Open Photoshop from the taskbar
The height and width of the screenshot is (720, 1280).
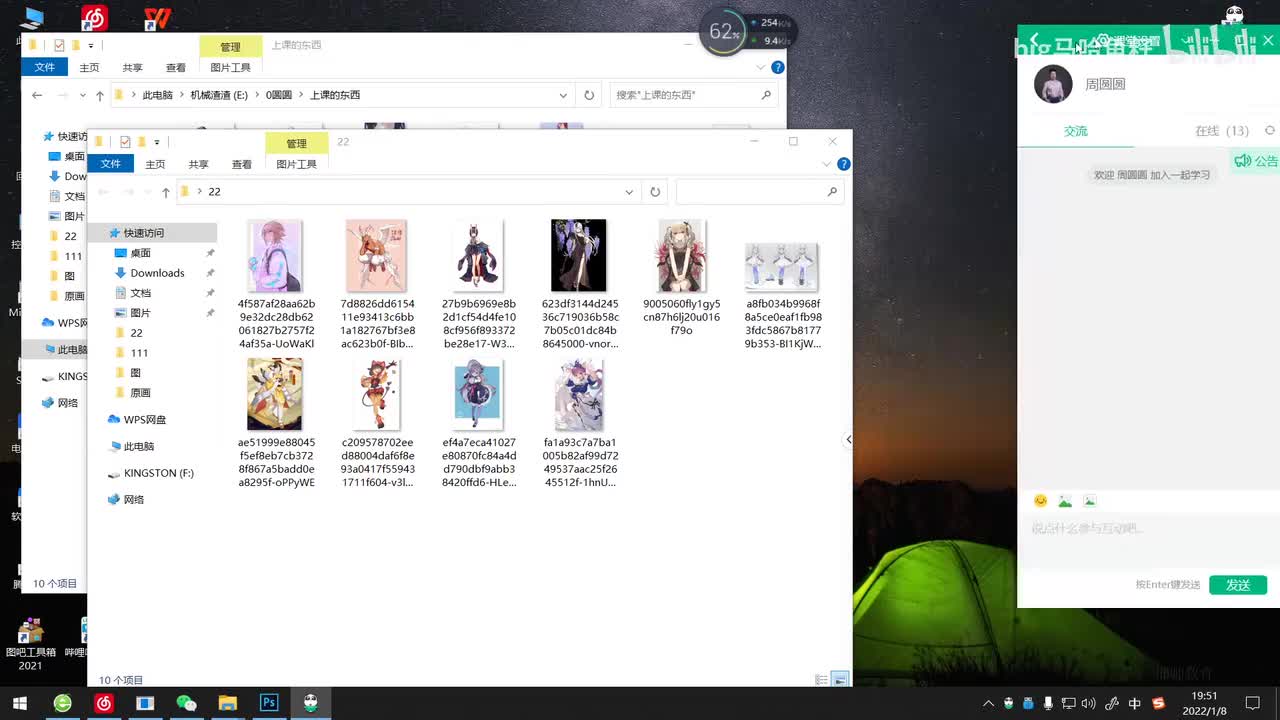269,703
